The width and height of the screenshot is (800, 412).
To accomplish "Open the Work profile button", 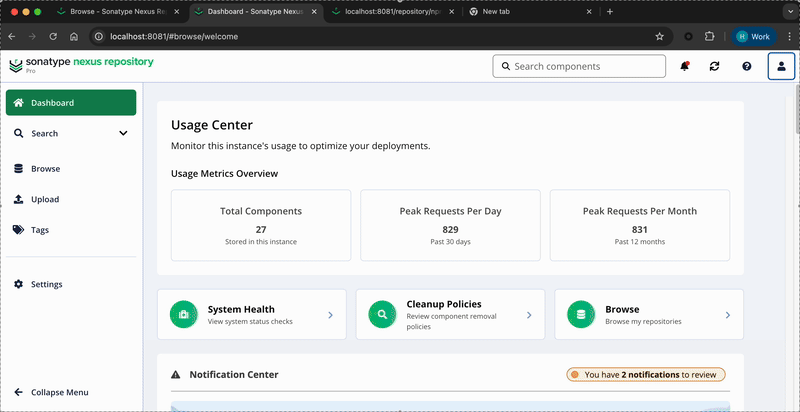I will coord(754,37).
